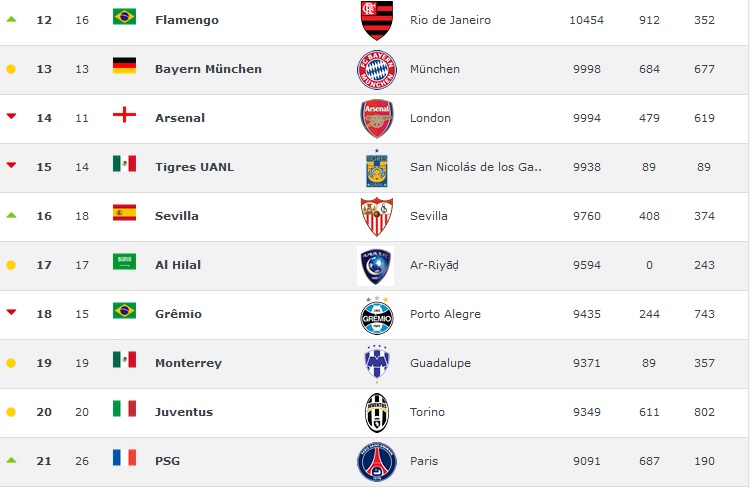The width and height of the screenshot is (750, 488).
Task: Click the red down arrow beside rank 14
Action: pos(11,116)
